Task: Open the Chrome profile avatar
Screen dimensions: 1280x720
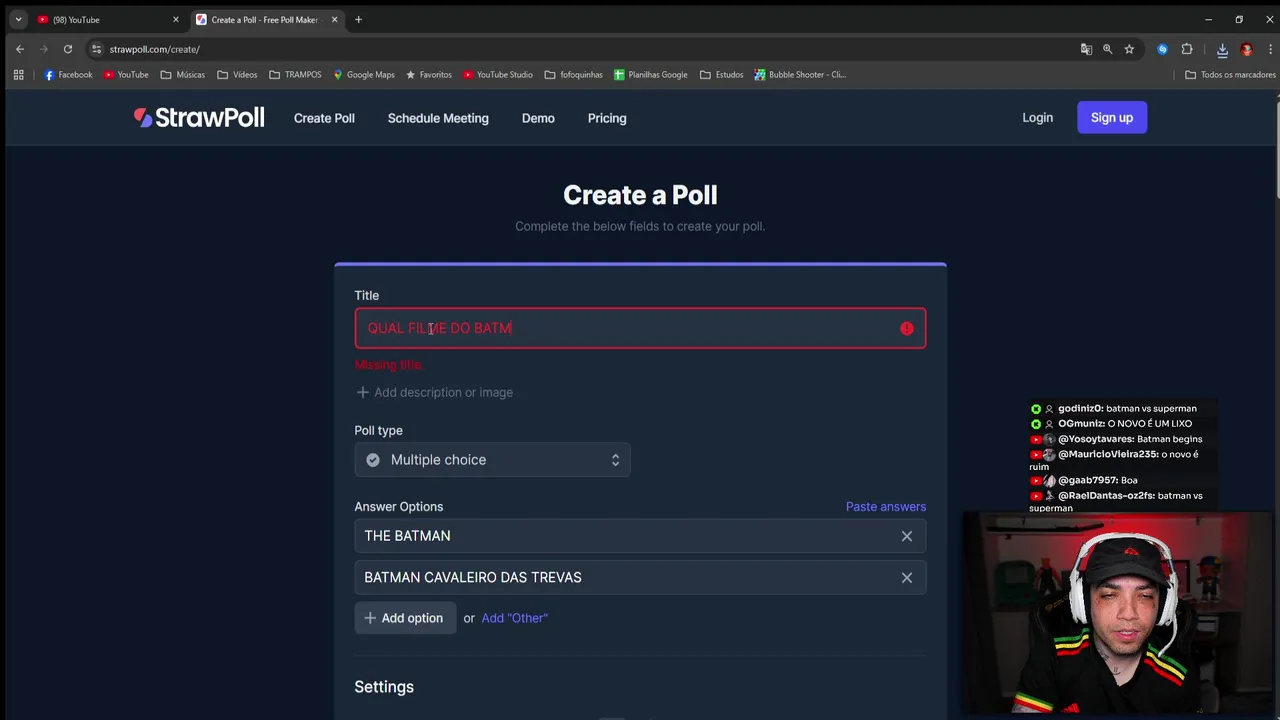Action: [x=1246, y=49]
